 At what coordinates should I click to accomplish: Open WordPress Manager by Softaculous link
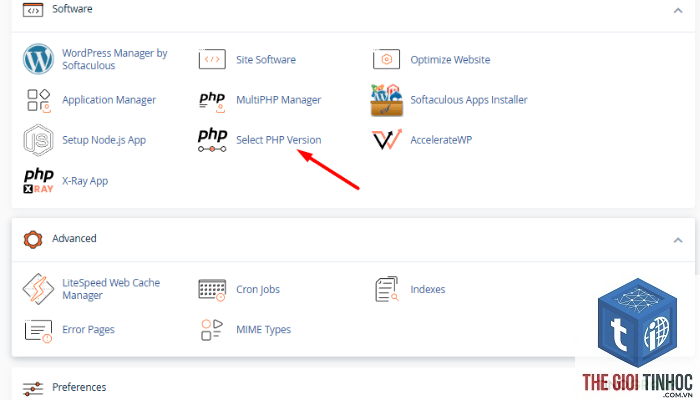coord(115,59)
